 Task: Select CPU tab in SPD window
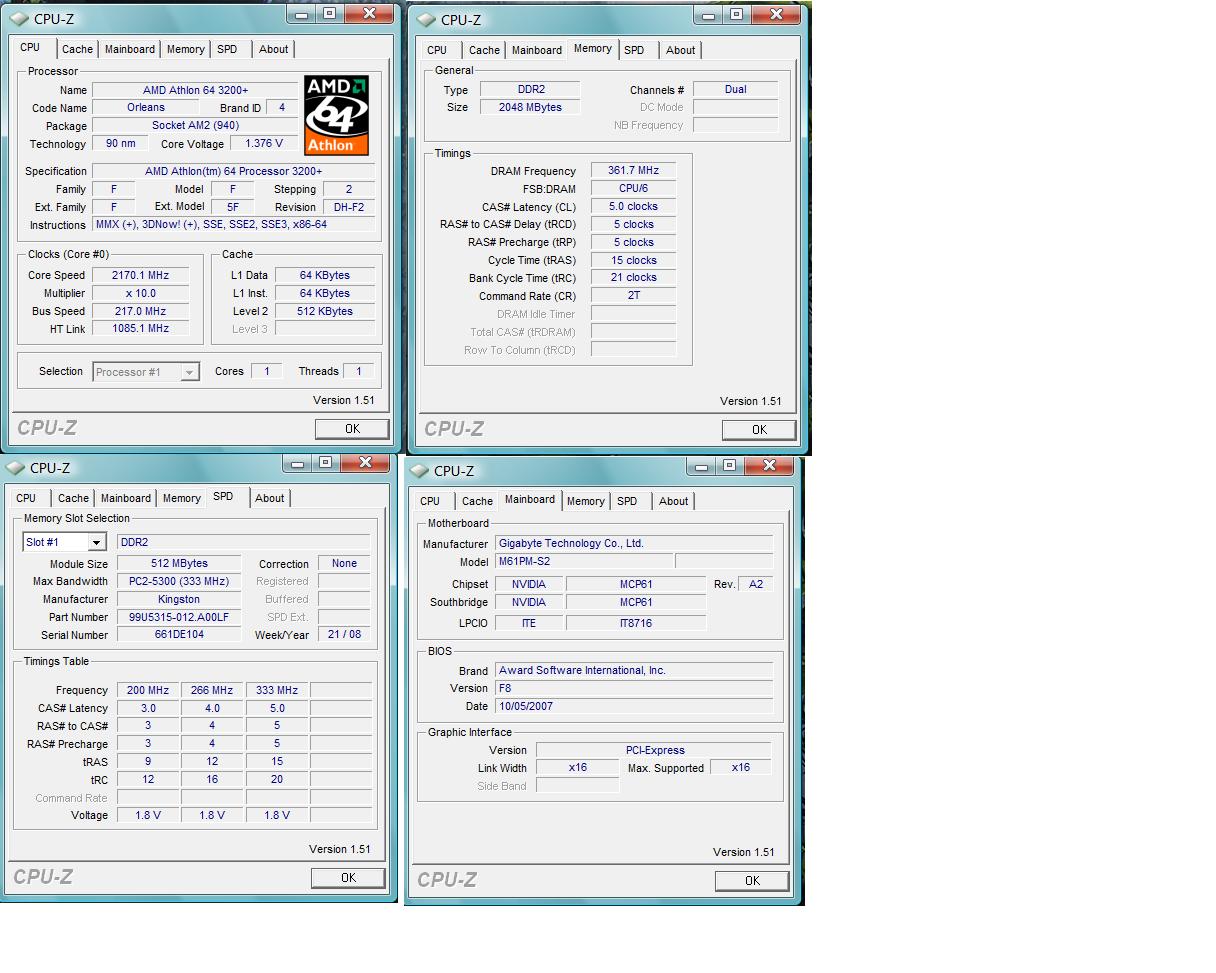point(26,498)
